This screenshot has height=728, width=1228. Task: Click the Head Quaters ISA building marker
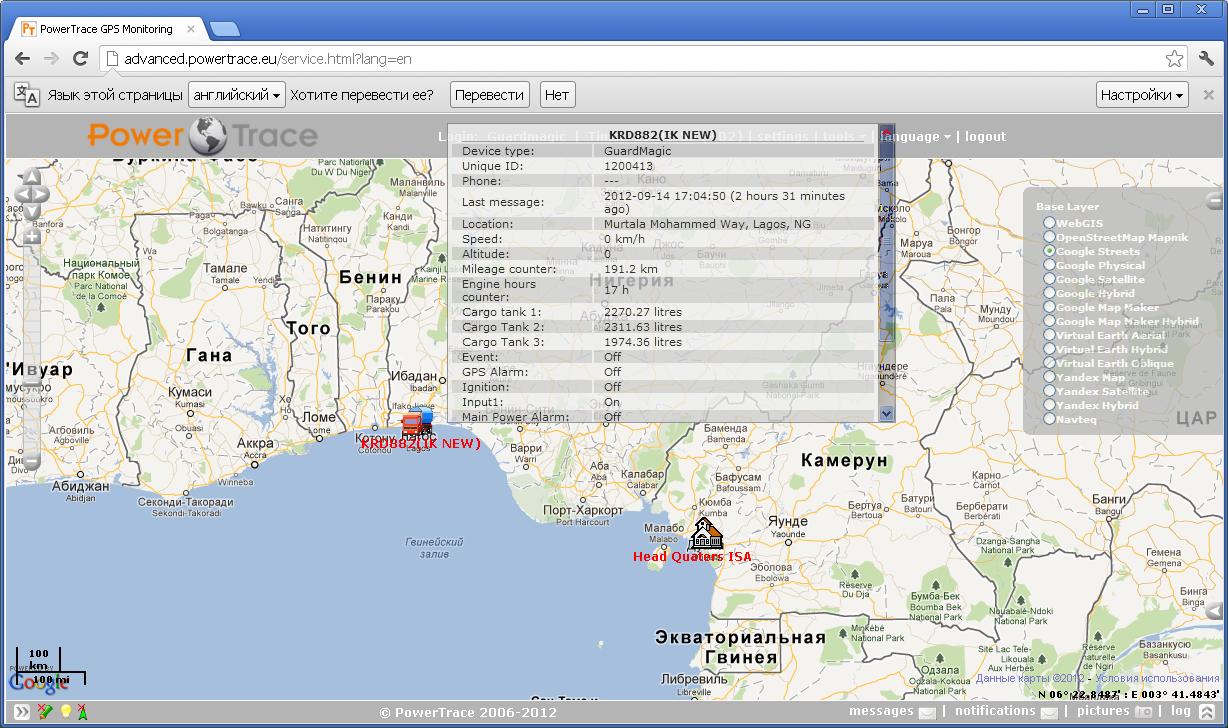pos(706,534)
